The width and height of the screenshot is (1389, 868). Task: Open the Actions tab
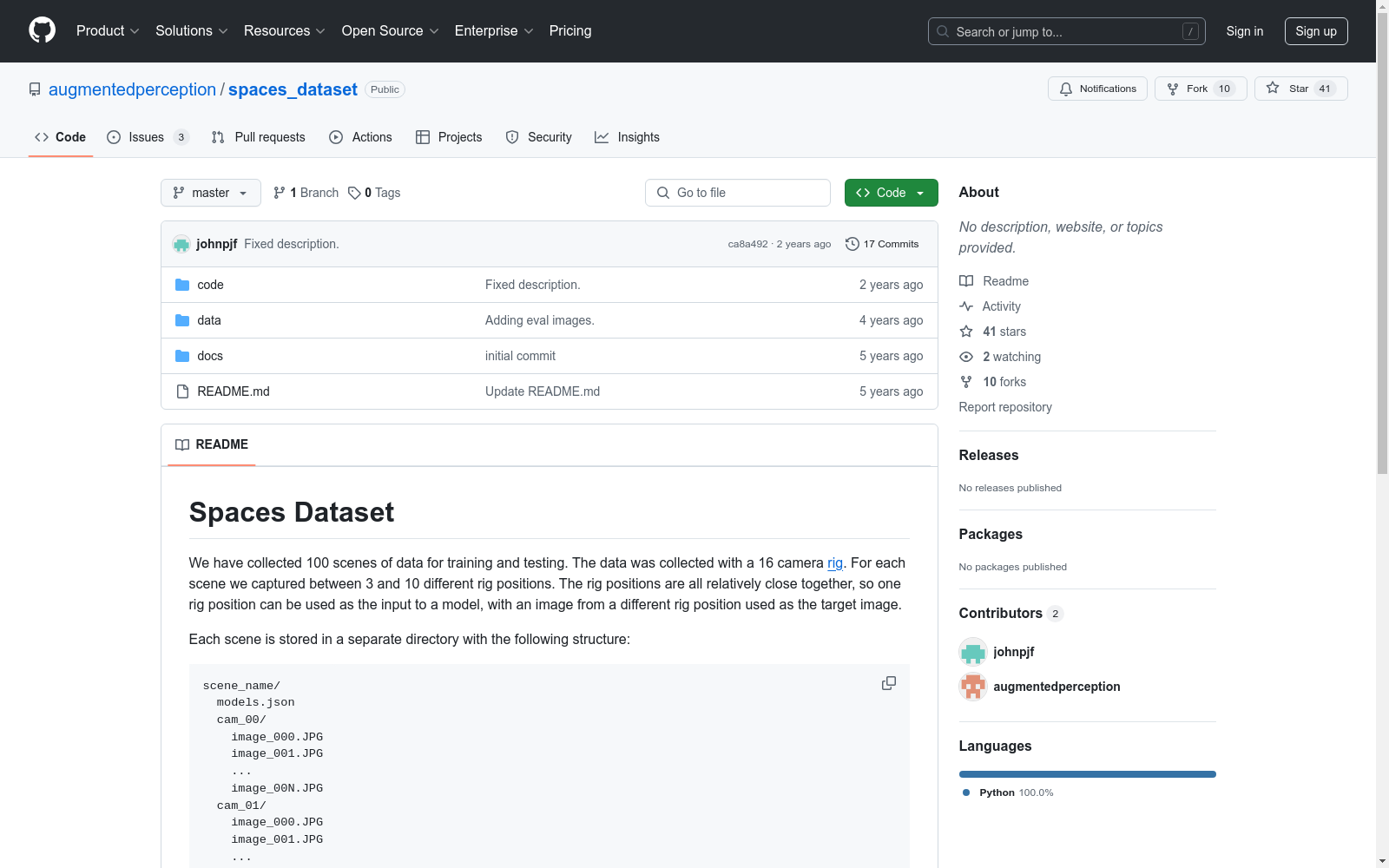coord(360,137)
